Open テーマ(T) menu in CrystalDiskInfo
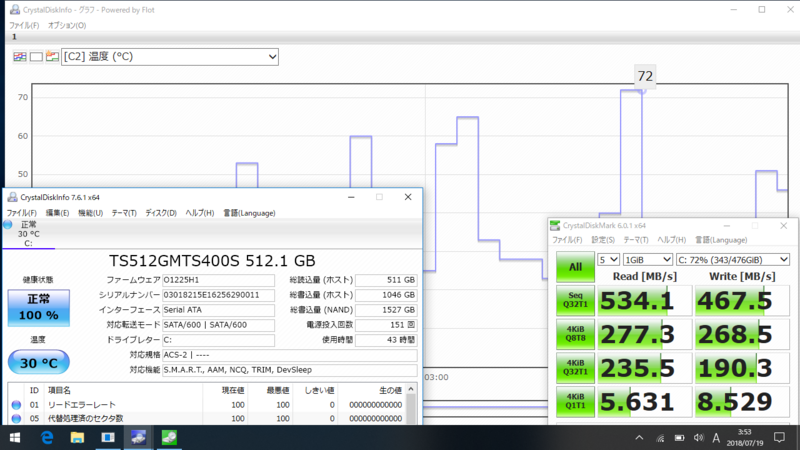This screenshot has height=450, width=800. pos(124,213)
